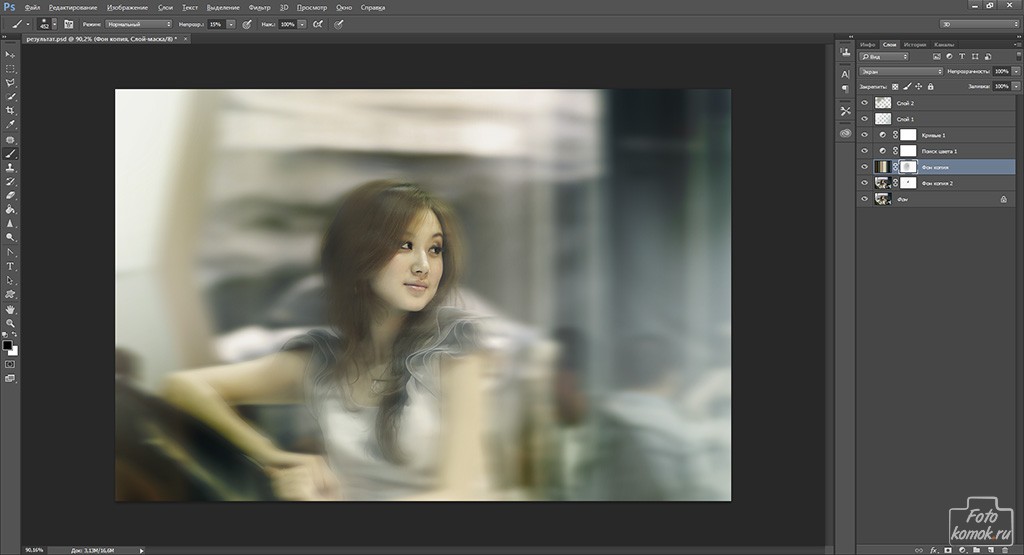This screenshot has width=1024, height=555.
Task: Hide the Слой 2 layer
Action: [x=865, y=103]
